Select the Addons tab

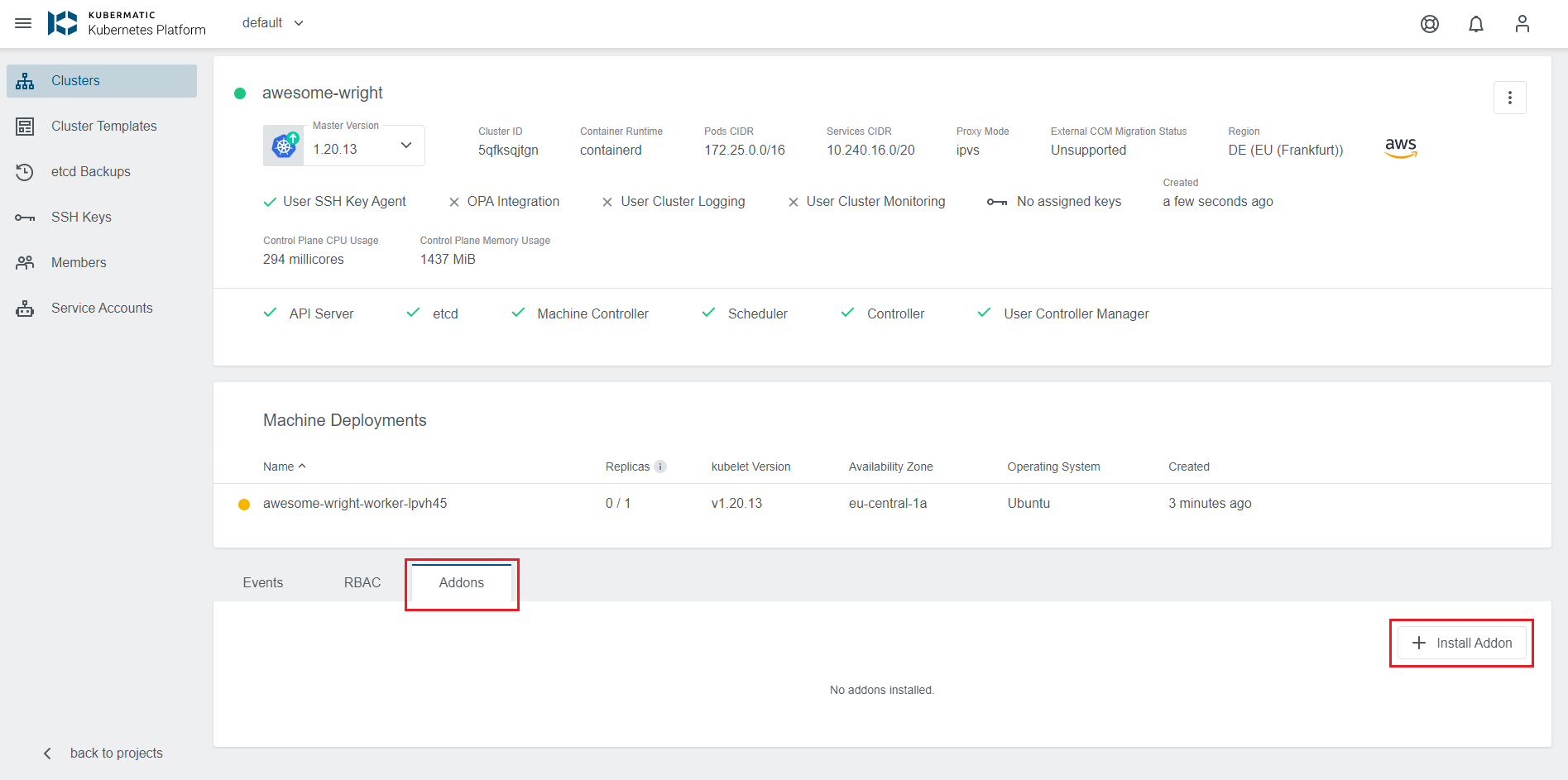tap(462, 582)
